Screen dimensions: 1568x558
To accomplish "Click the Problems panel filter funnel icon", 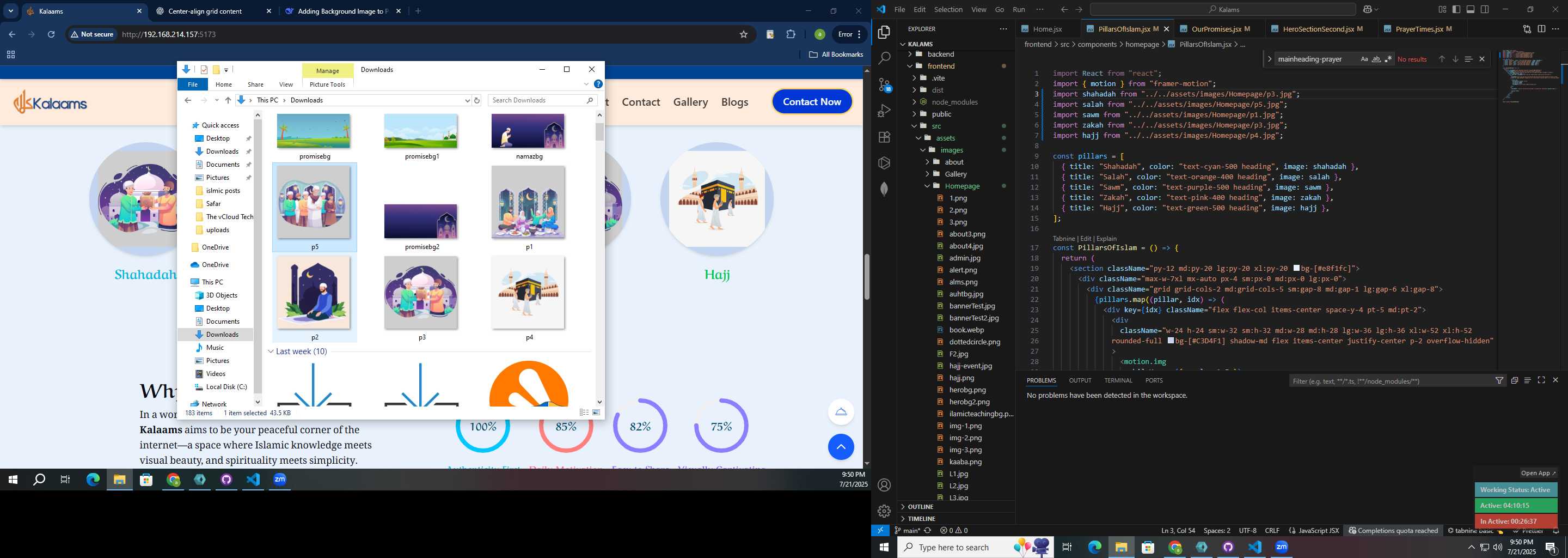I will click(1499, 381).
